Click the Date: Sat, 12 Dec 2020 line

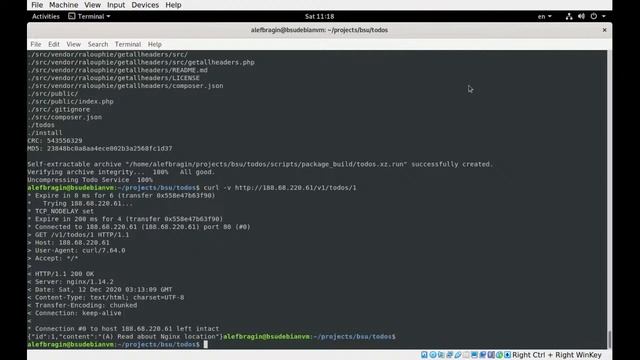coord(100,289)
